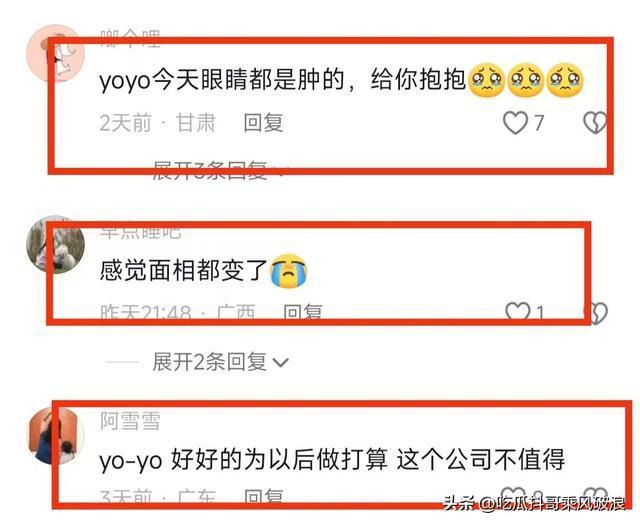Open avatar of first commenter
This screenshot has height=526, width=640.
coord(56,53)
